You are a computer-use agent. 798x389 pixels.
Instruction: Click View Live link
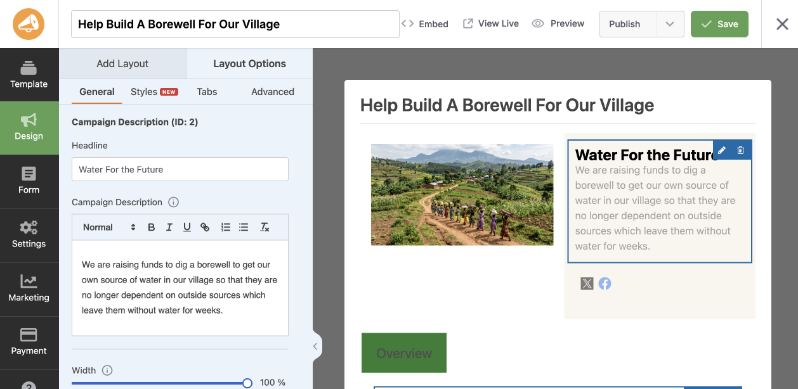pyautogui.click(x=491, y=24)
